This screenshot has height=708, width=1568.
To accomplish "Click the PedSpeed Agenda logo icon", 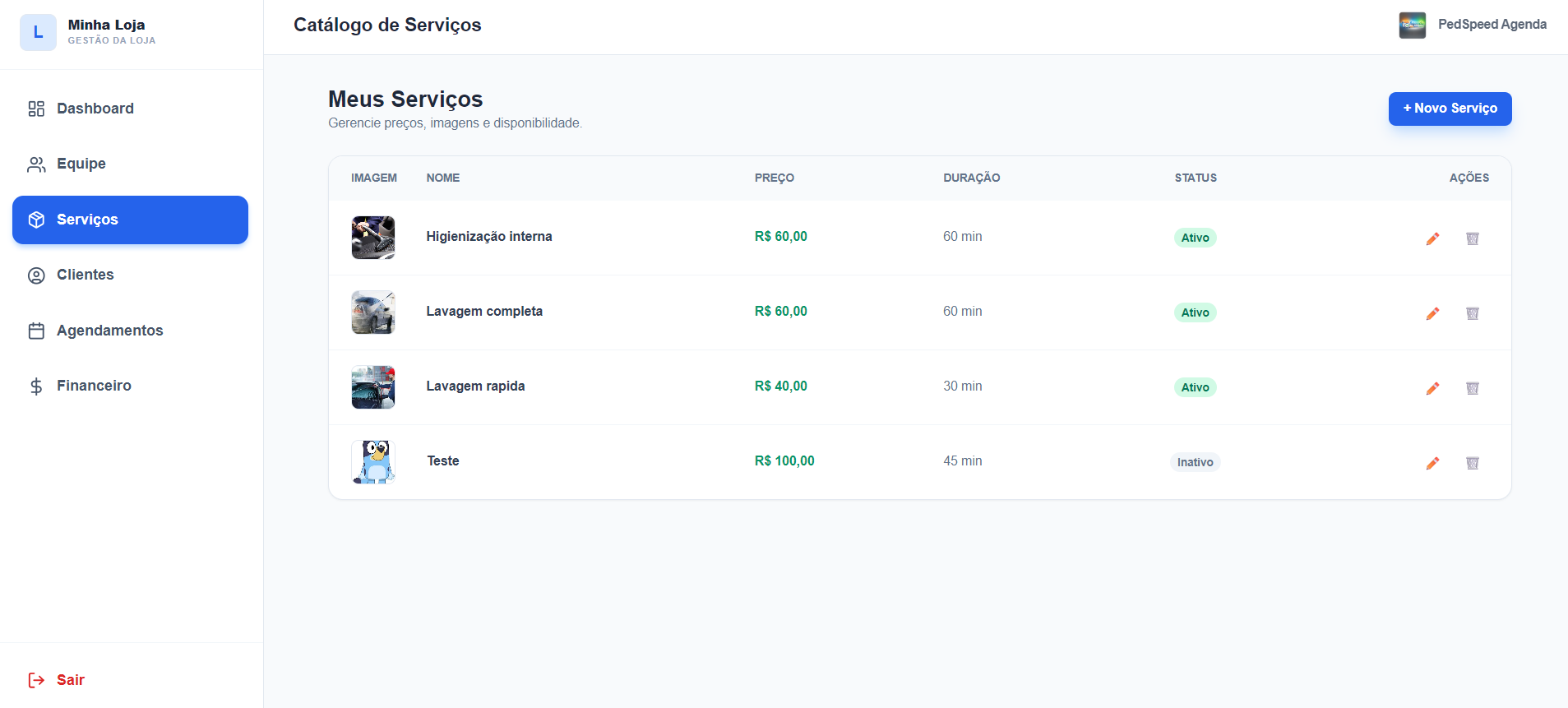I will [1412, 25].
